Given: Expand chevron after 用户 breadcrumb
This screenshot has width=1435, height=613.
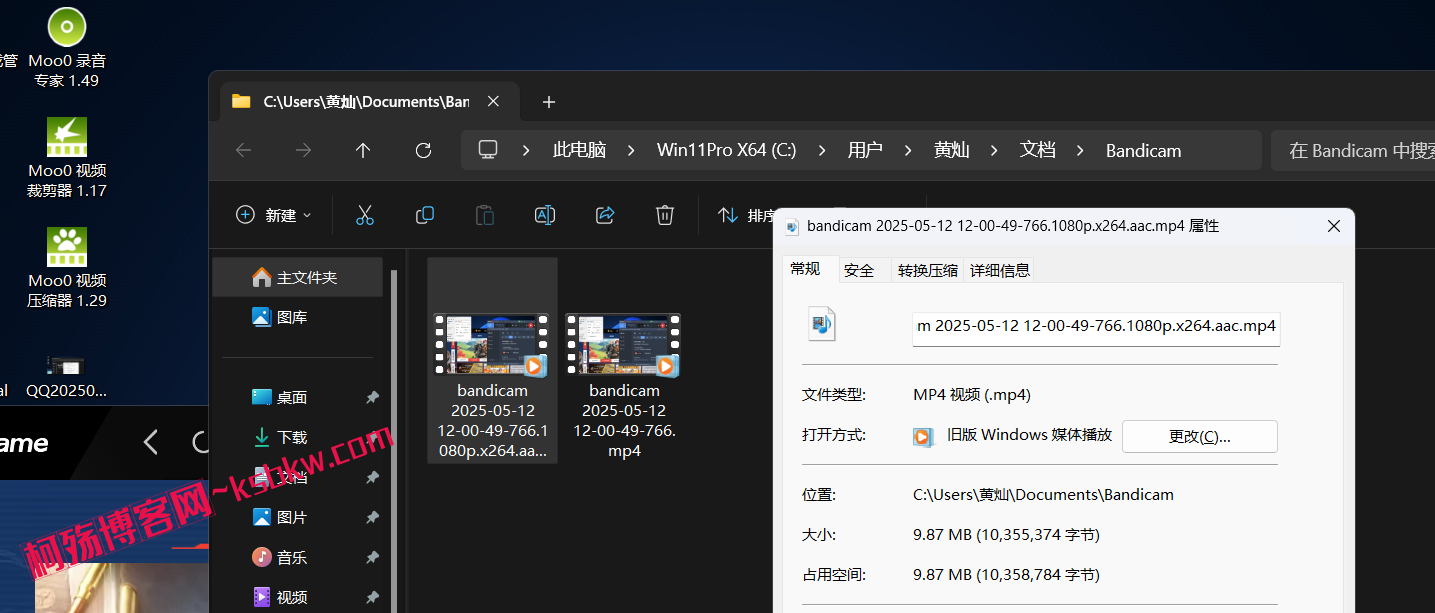Looking at the screenshot, I should pos(908,150).
